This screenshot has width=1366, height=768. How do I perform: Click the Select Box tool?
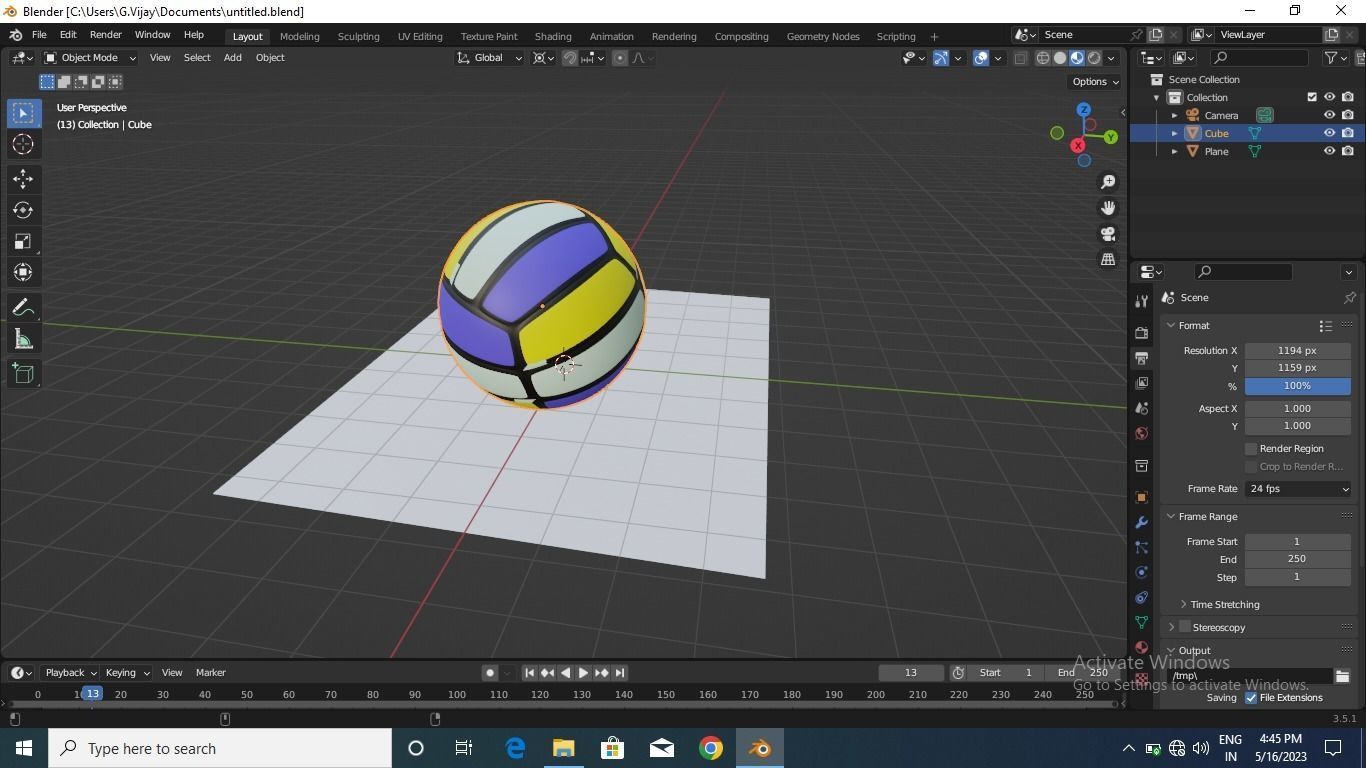pyautogui.click(x=23, y=113)
